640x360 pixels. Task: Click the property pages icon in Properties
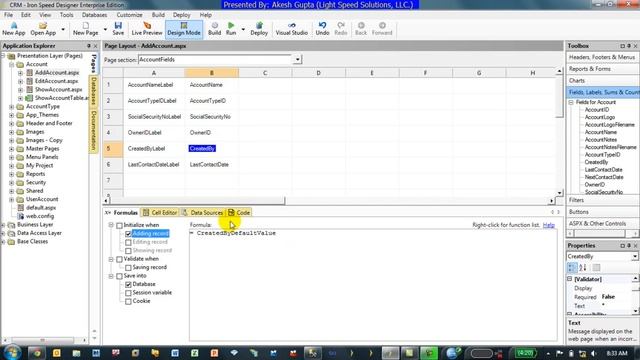(x=596, y=268)
